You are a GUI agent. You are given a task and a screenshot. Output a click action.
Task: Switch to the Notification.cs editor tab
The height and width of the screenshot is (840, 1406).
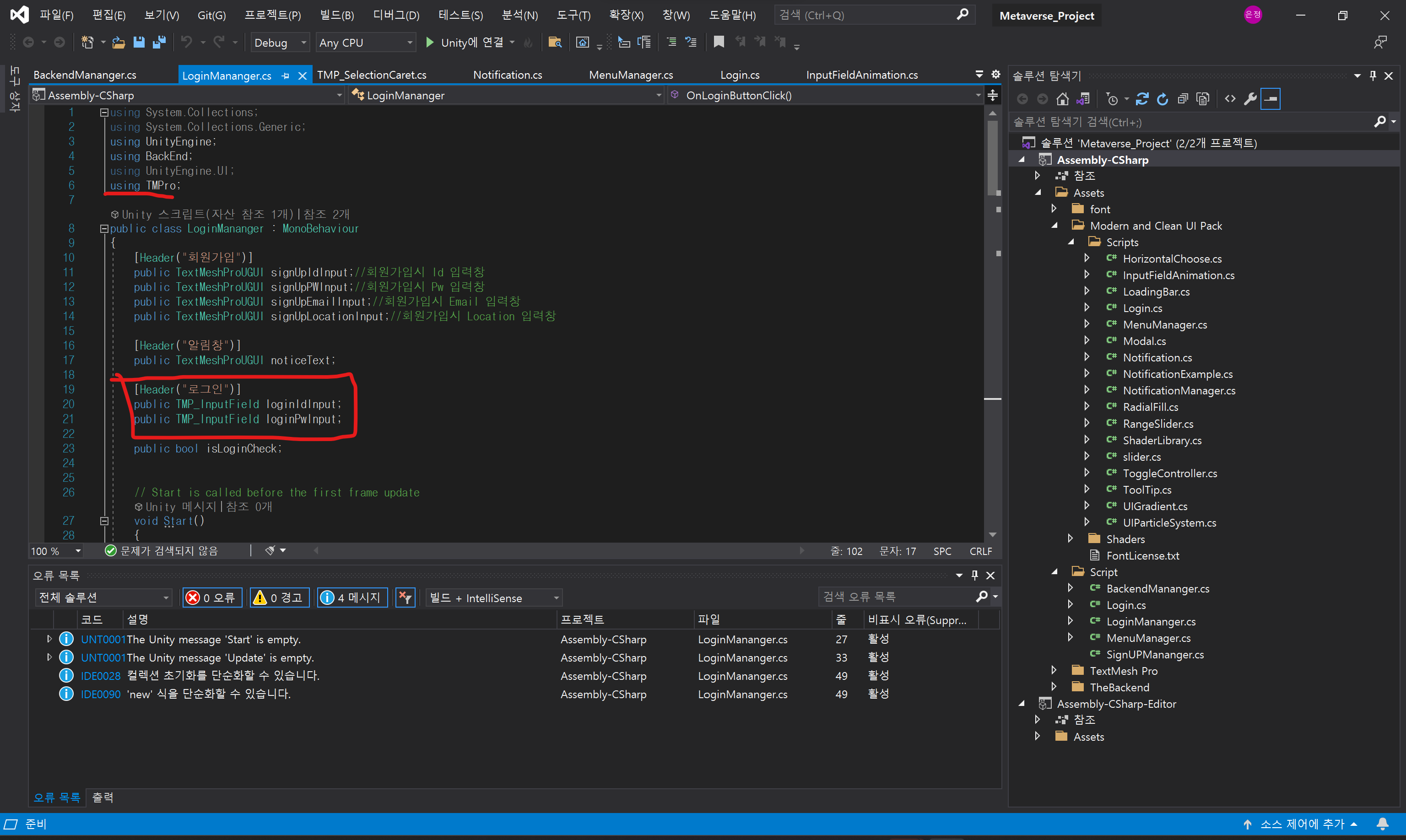[508, 75]
